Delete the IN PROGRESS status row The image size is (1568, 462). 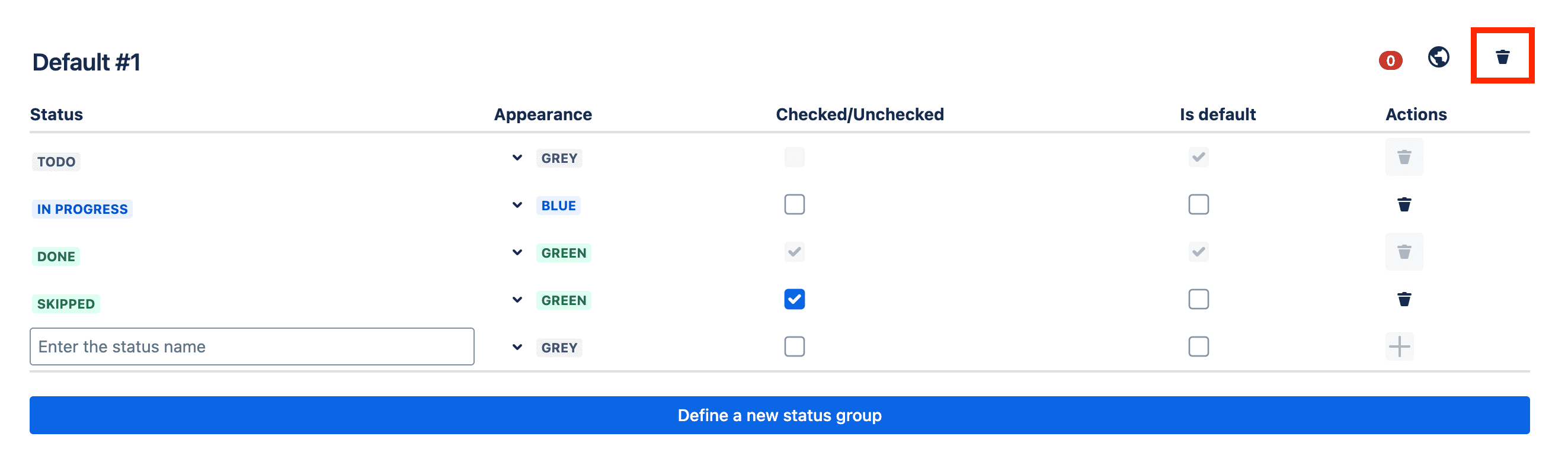(x=1404, y=204)
